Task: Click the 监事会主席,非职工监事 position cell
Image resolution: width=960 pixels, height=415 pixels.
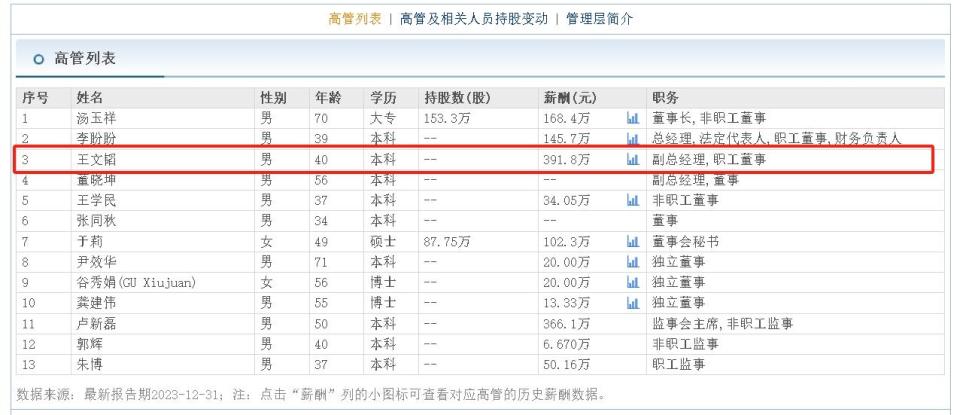Action: pyautogui.click(x=722, y=324)
